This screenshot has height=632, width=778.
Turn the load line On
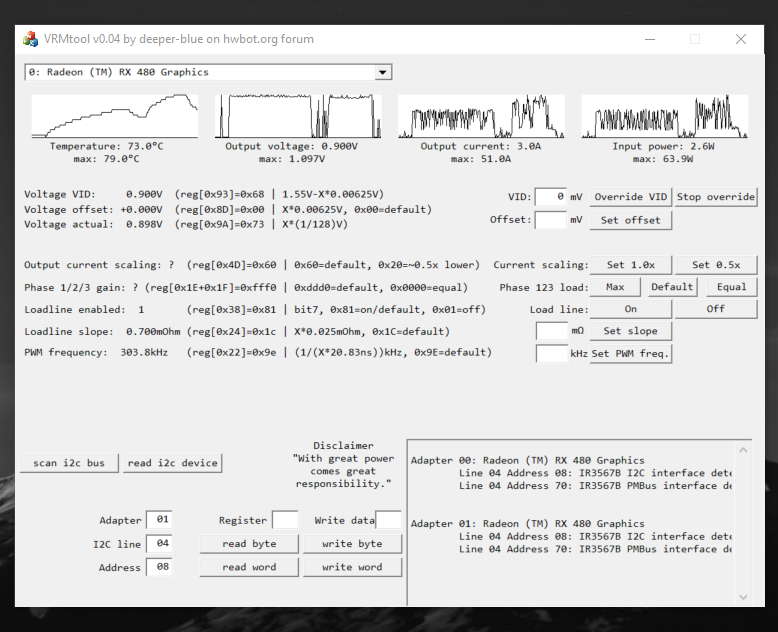pyautogui.click(x=631, y=309)
